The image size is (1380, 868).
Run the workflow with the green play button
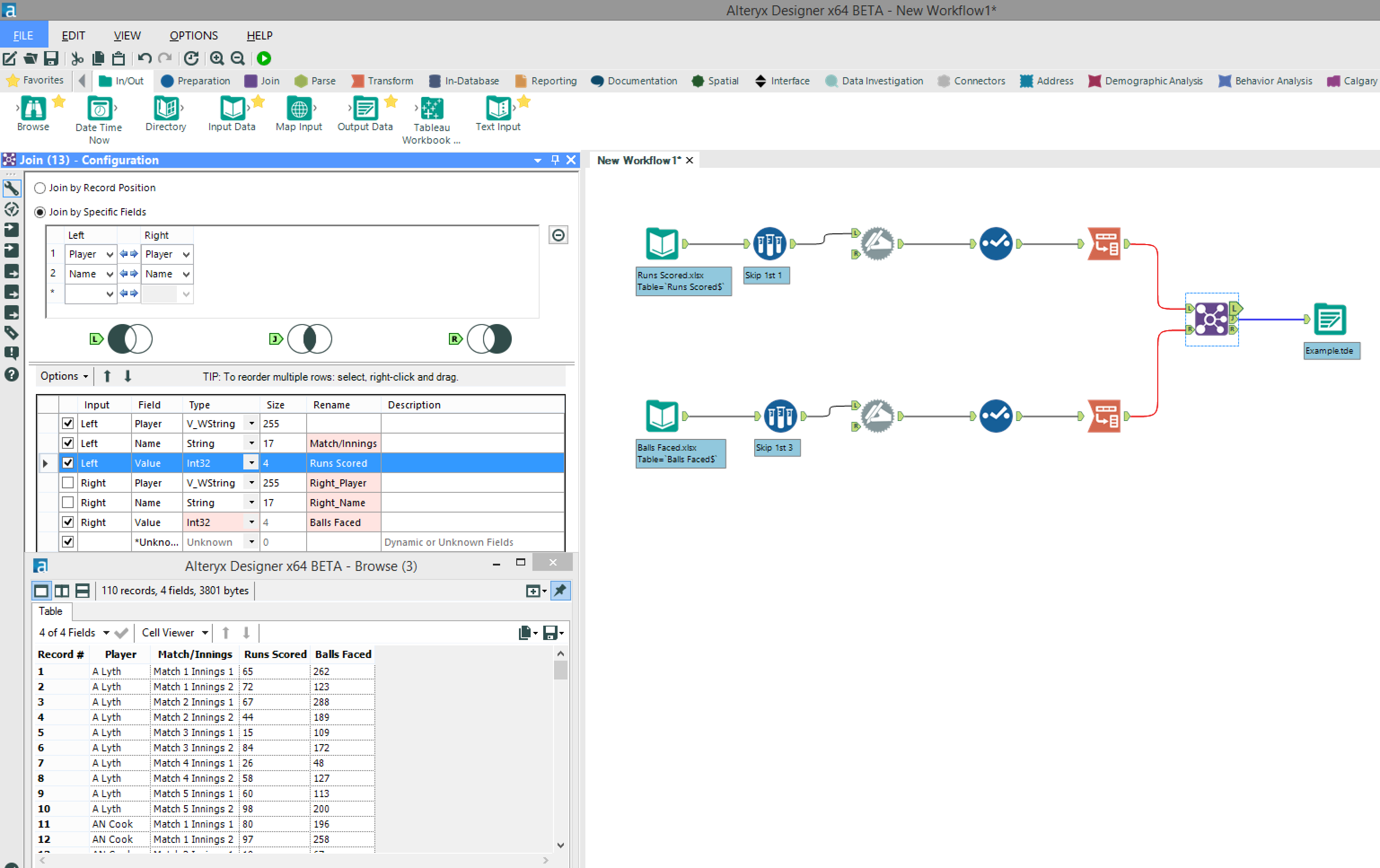(264, 58)
